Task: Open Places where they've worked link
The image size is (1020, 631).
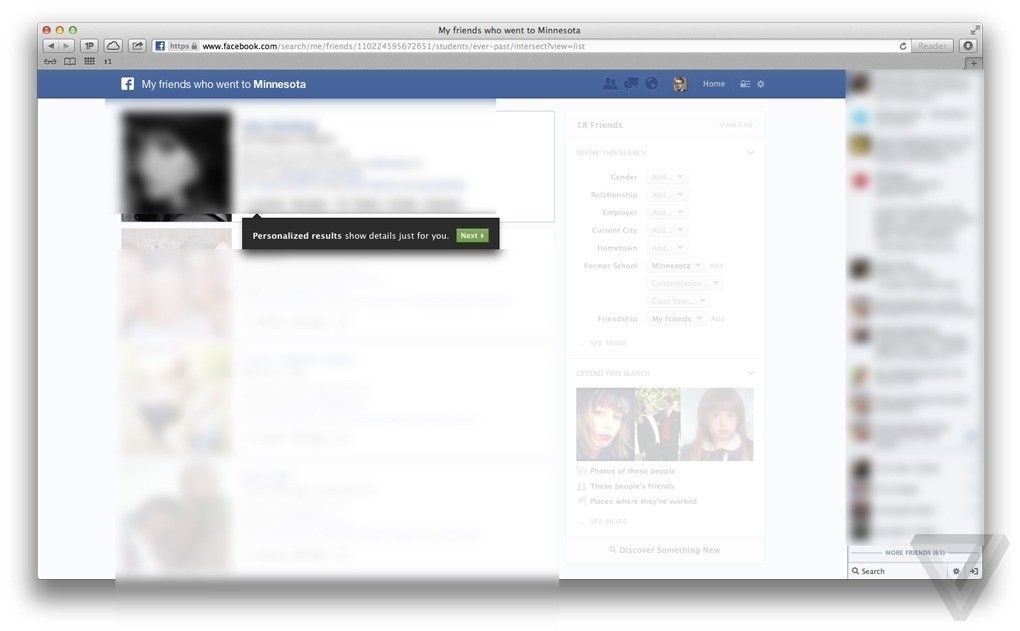Action: pos(643,501)
